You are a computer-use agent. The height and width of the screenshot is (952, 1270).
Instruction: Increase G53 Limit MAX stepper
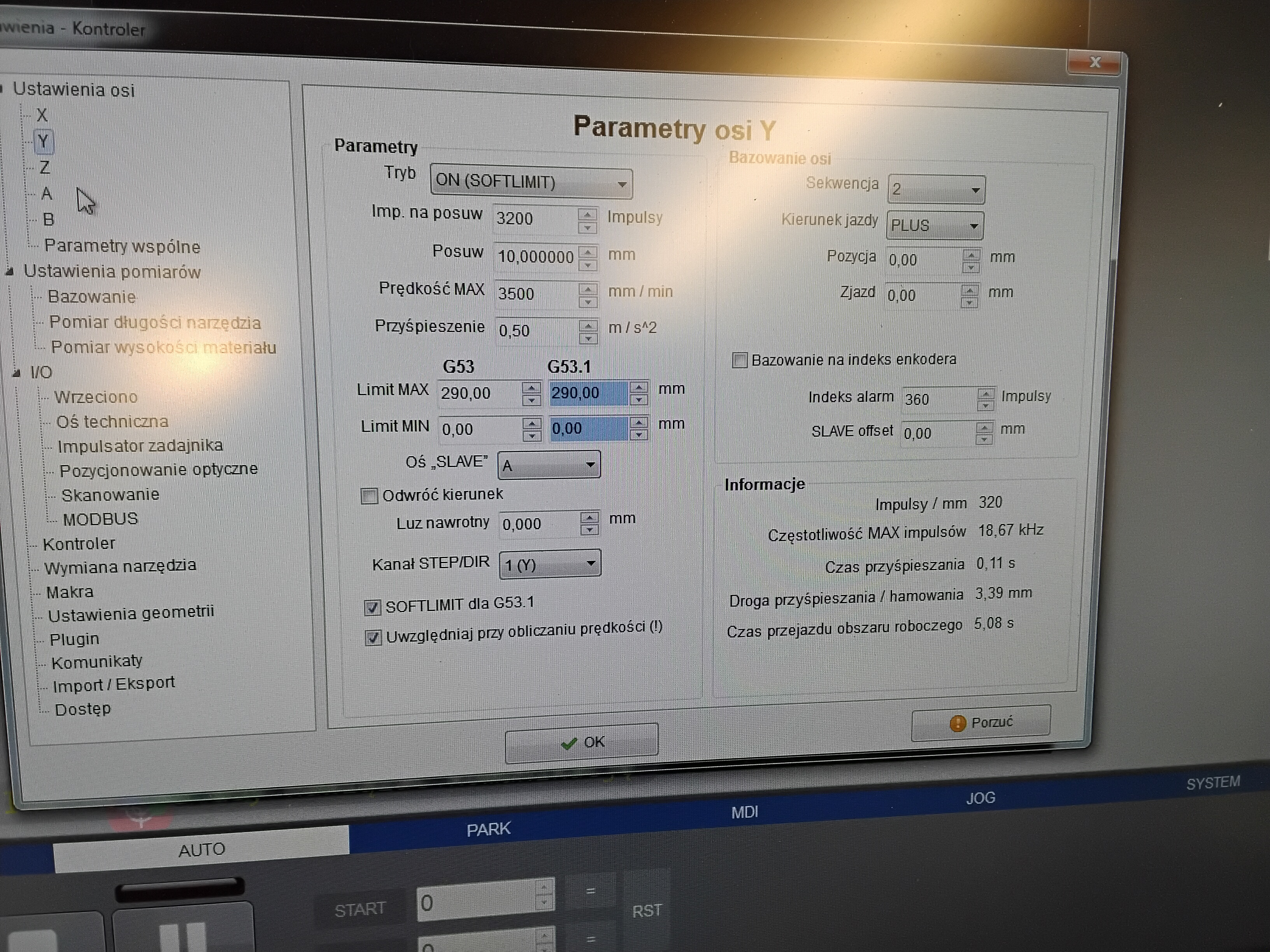click(x=532, y=388)
